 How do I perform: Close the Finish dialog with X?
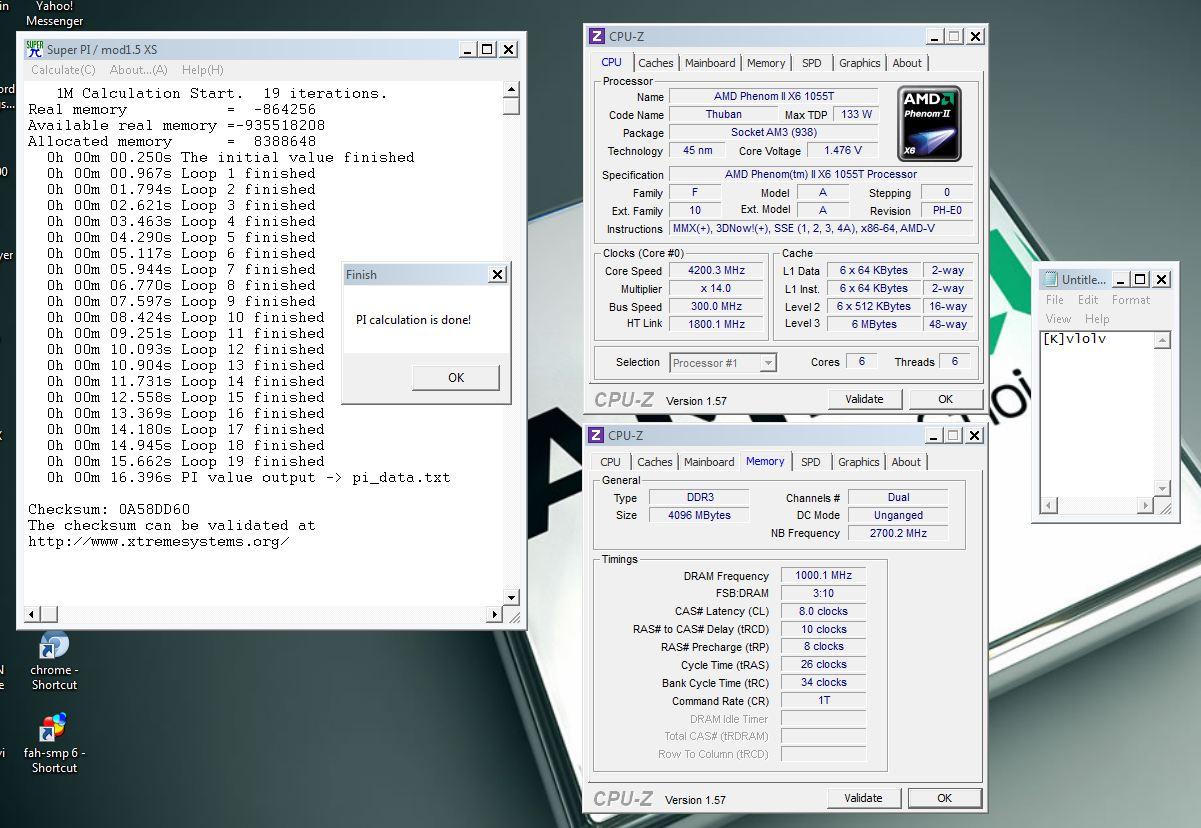pyautogui.click(x=497, y=275)
